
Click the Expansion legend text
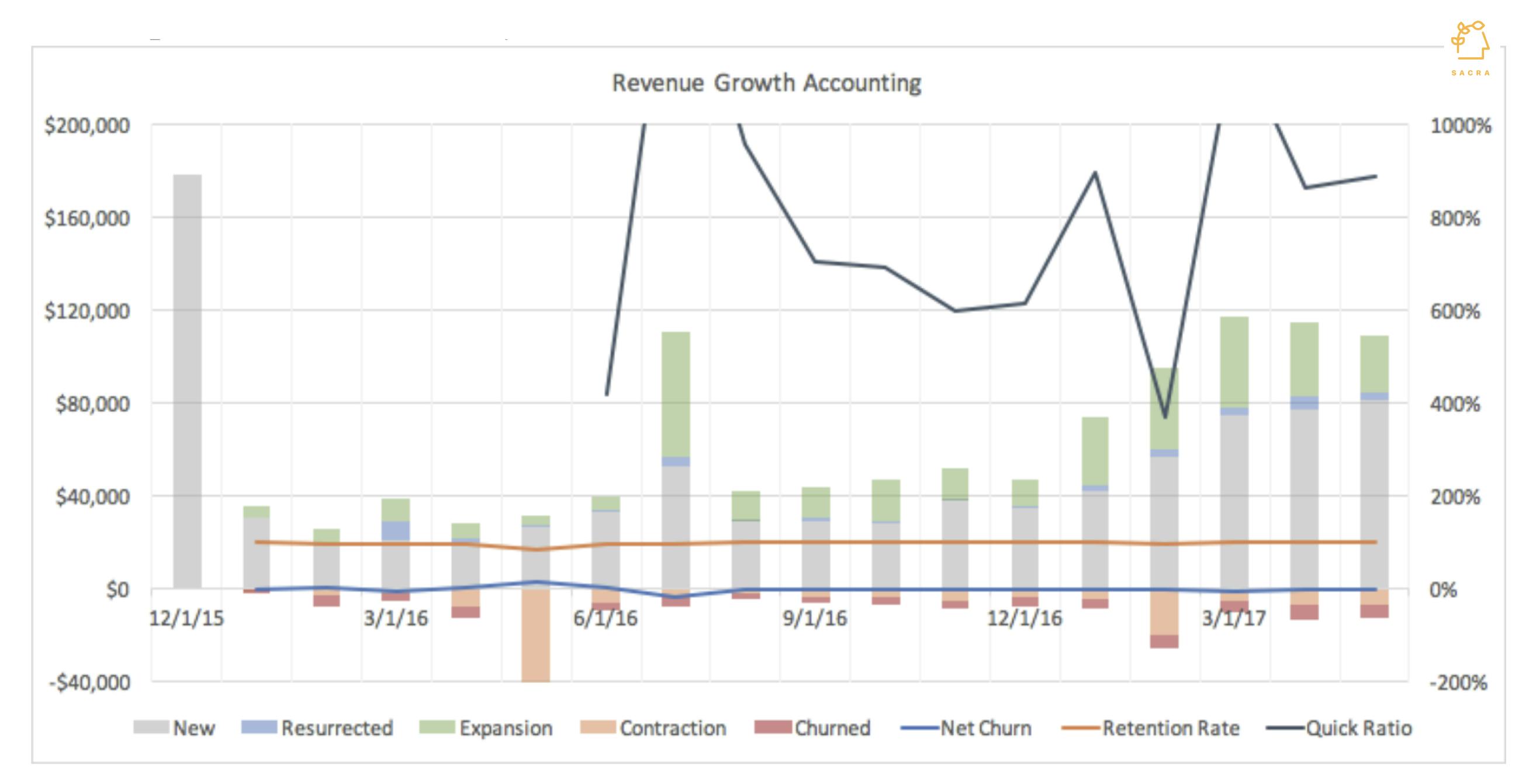[x=506, y=728]
